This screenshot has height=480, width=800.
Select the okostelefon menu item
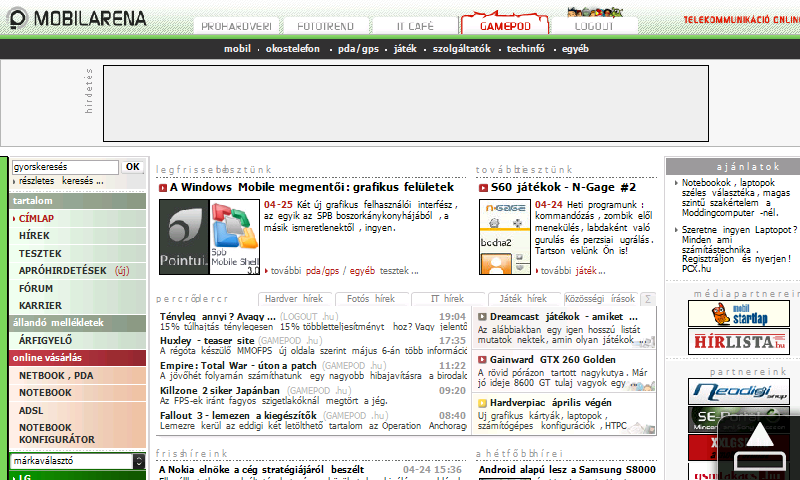point(292,49)
